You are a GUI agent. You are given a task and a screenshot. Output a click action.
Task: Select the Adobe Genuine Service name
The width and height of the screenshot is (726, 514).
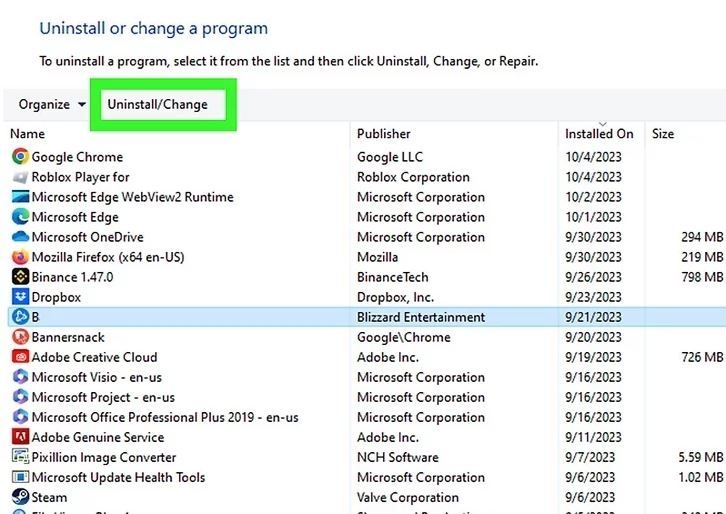tap(98, 437)
